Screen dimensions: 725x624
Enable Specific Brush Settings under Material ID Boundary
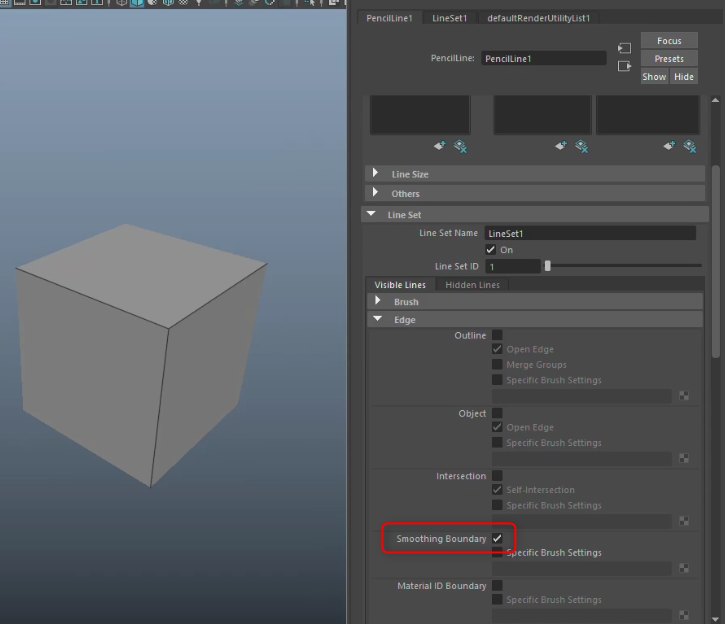(497, 600)
